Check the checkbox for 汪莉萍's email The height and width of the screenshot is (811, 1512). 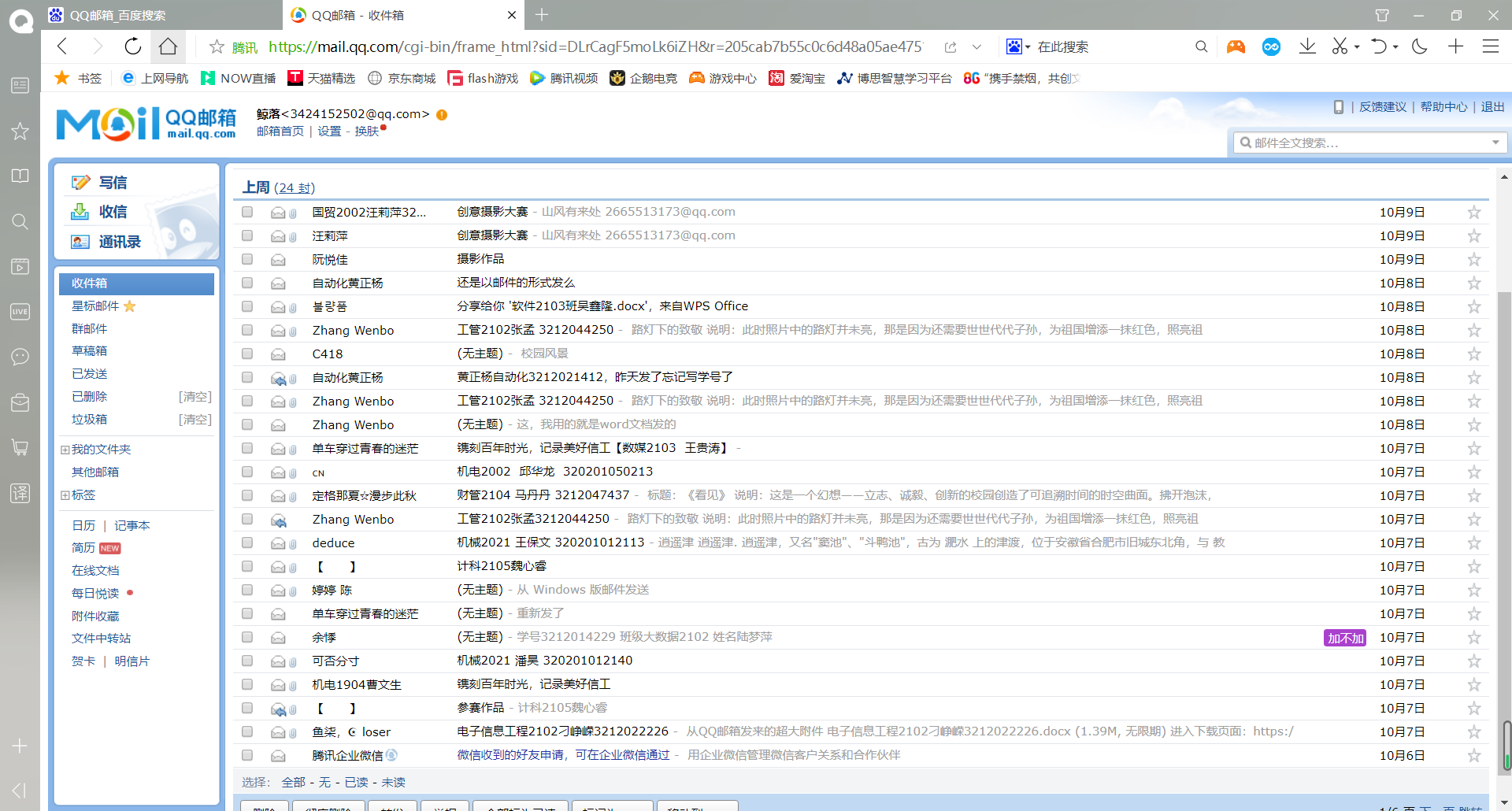pos(247,235)
